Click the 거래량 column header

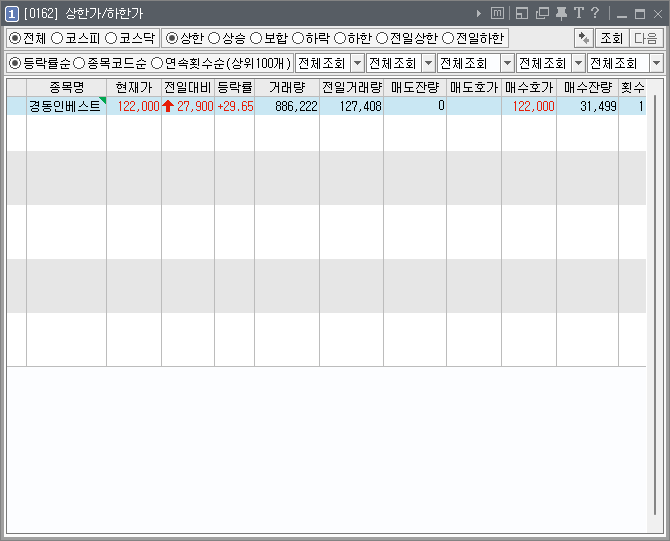[x=287, y=88]
